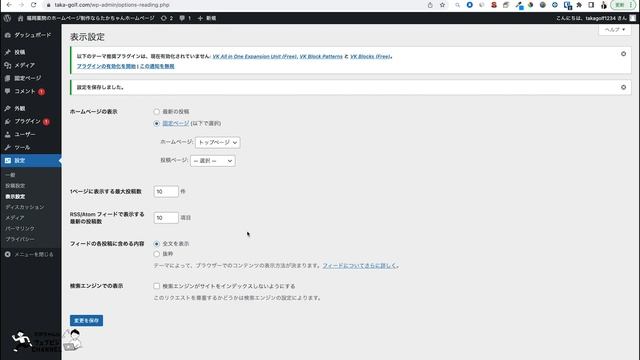This screenshot has height=360, width=640.
Task: Open プライバシー submenu
Action: tap(20, 239)
